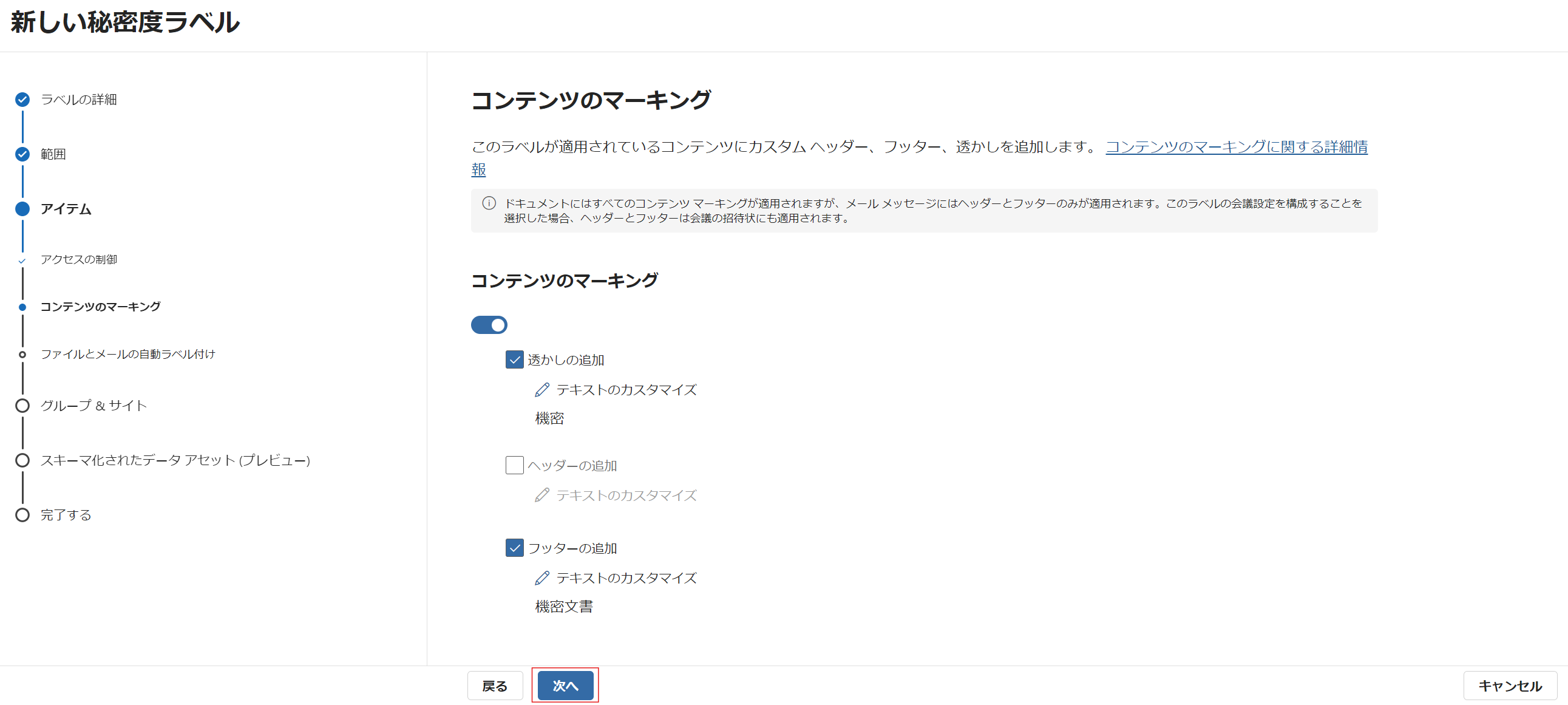Click the ラベルの詳細 completed step checkmark

tap(22, 99)
